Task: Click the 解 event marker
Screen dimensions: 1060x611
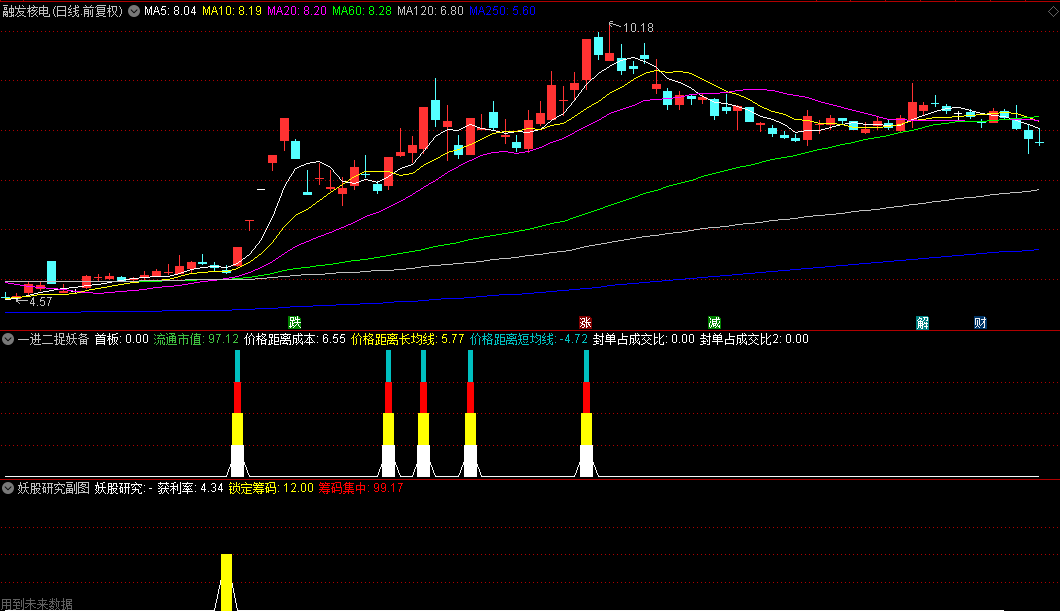Action: click(922, 322)
